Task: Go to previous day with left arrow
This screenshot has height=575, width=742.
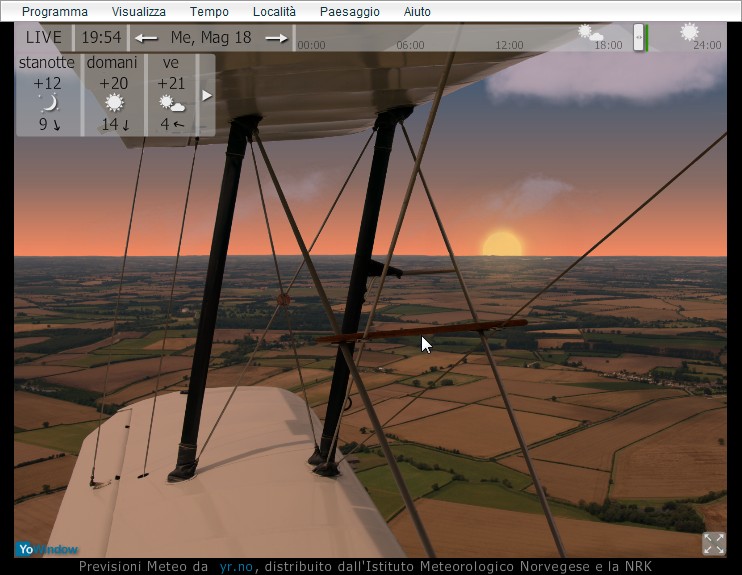Action: point(146,38)
